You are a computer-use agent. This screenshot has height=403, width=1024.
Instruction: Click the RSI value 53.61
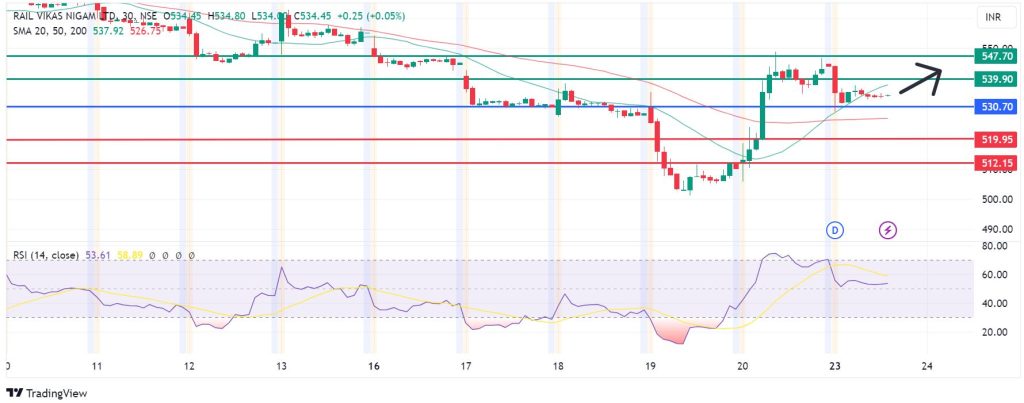98,255
